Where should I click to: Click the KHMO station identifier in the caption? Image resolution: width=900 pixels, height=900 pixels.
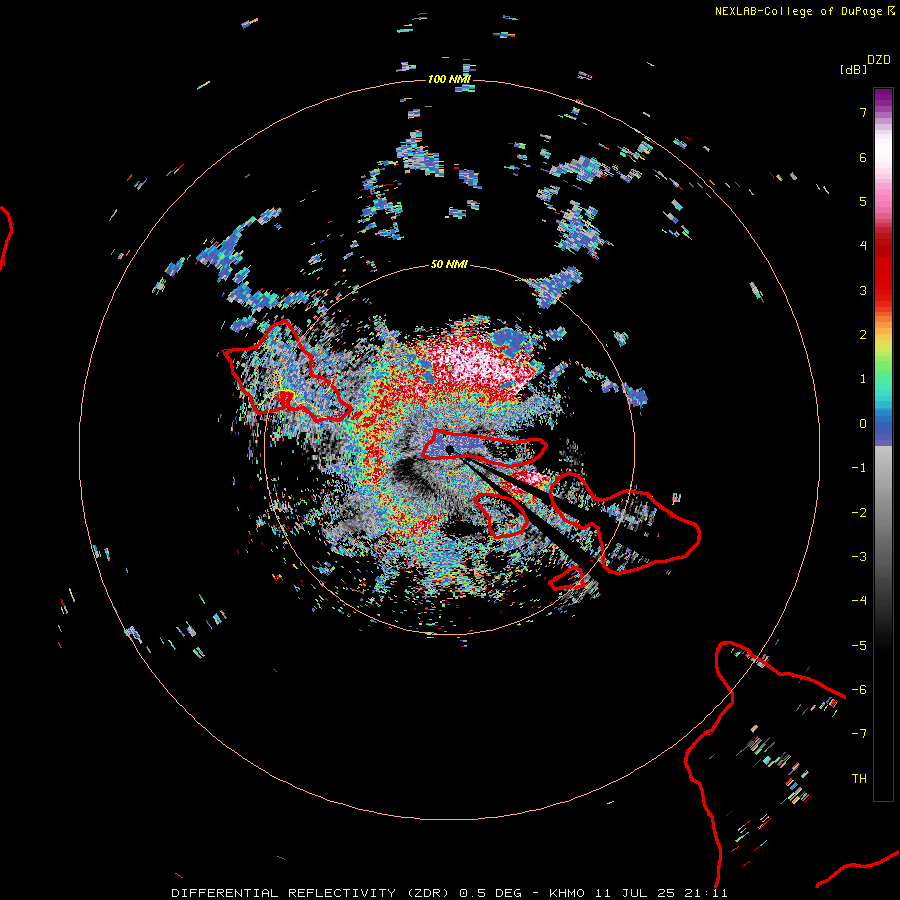click(567, 893)
